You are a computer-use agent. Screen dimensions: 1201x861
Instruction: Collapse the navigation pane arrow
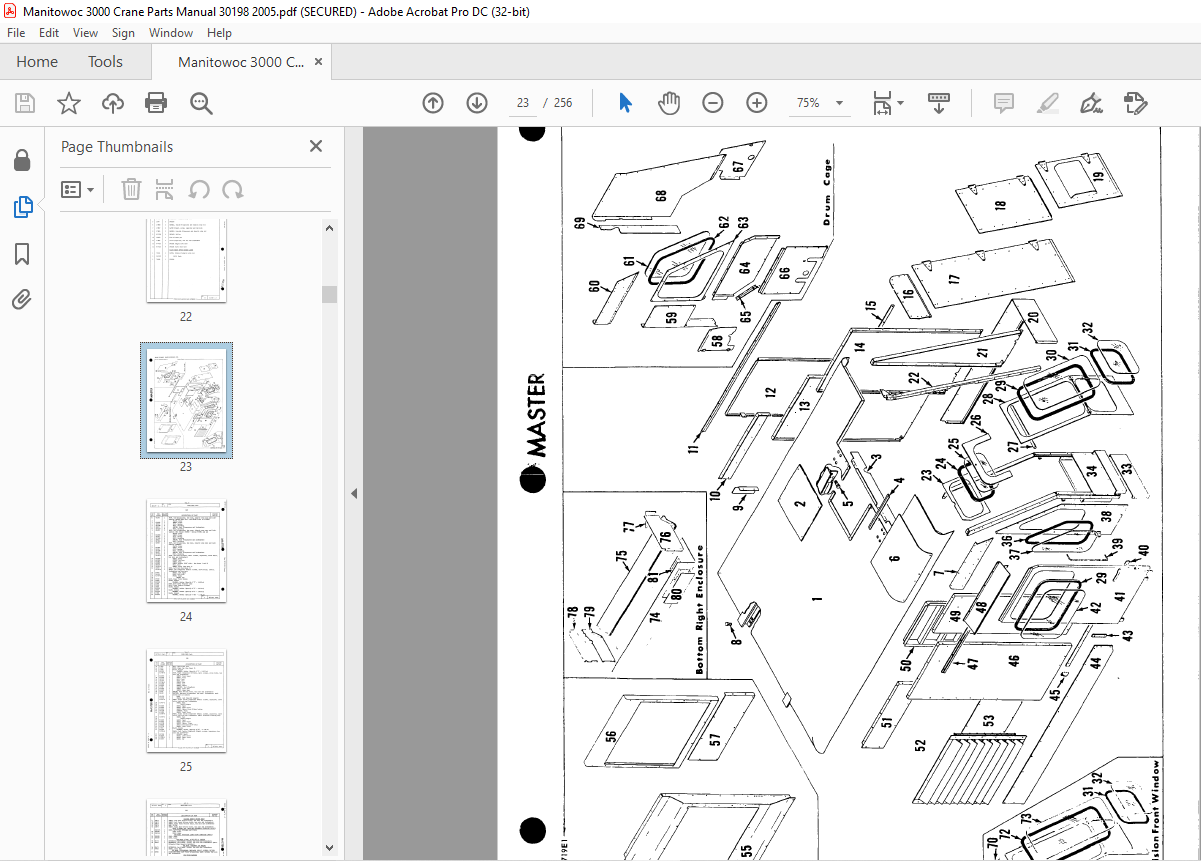pyautogui.click(x=354, y=493)
